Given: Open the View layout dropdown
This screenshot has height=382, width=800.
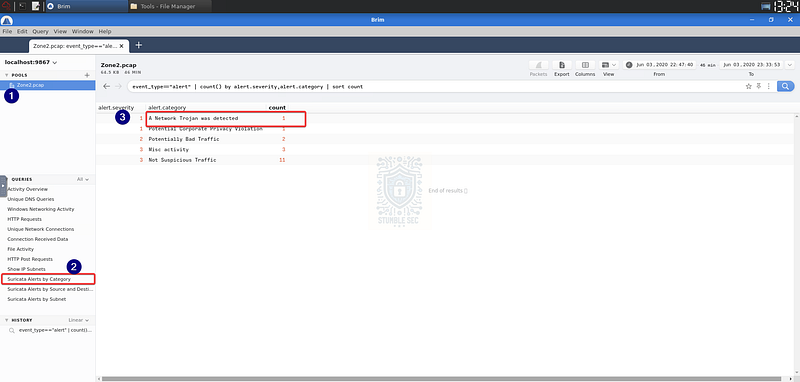Looking at the screenshot, I should point(609,65).
